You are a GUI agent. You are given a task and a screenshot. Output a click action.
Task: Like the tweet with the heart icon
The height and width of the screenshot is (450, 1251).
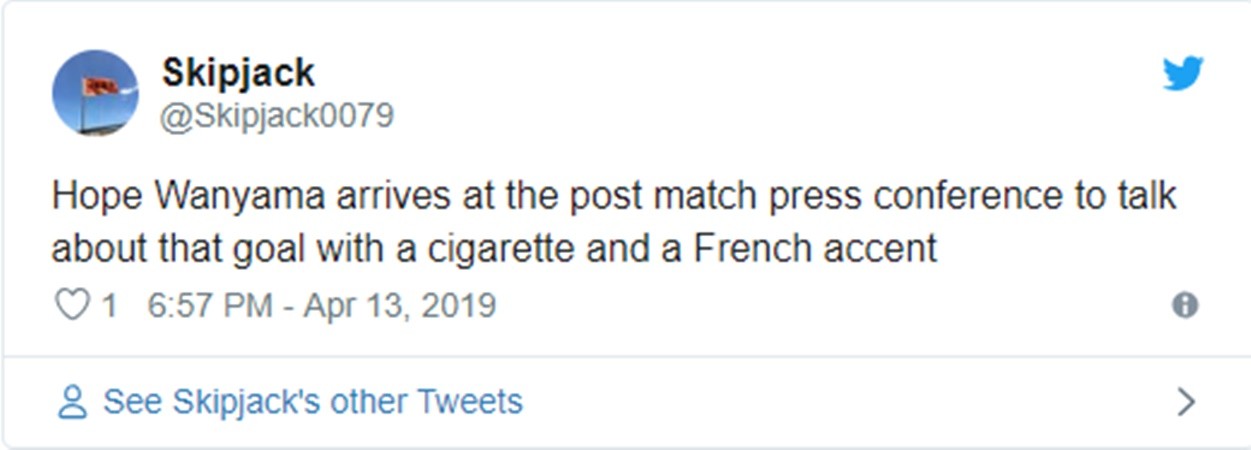71,305
